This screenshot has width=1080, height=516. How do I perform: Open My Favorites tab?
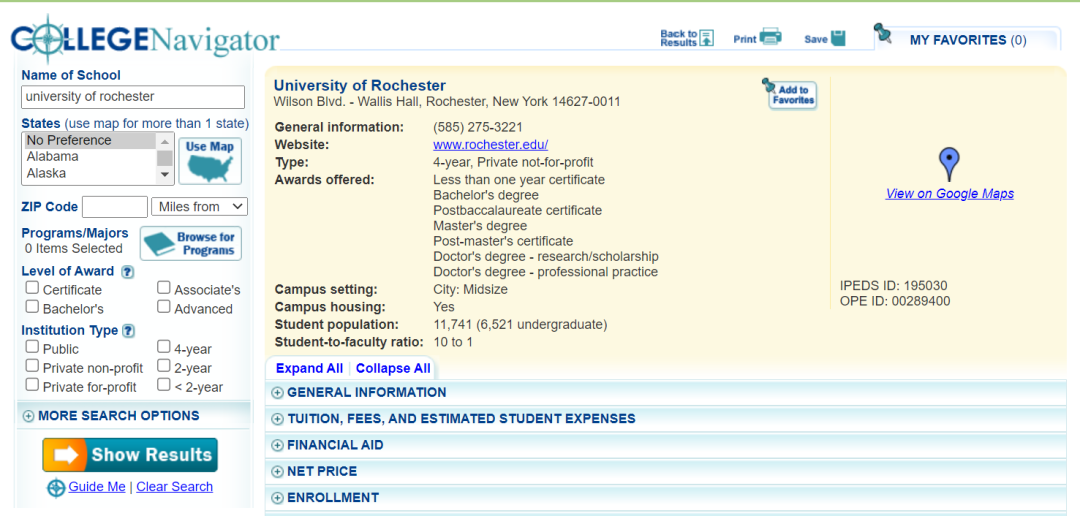(x=966, y=39)
